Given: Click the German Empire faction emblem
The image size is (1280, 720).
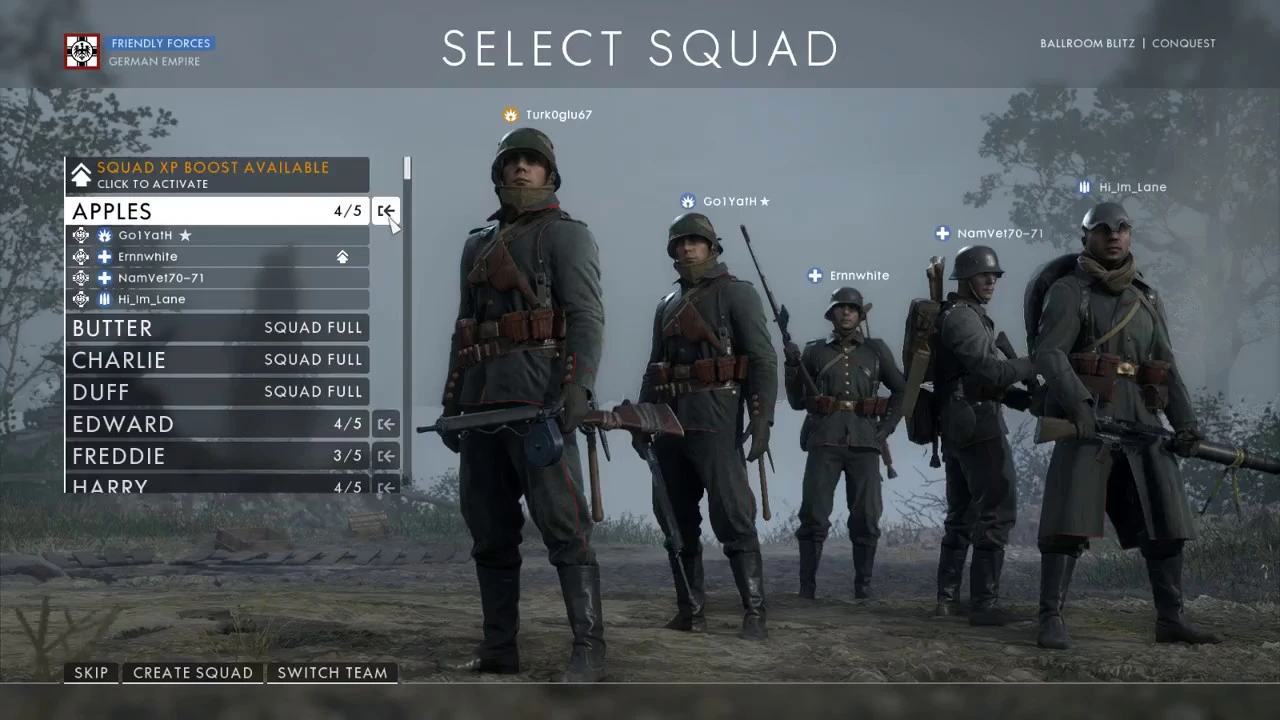Looking at the screenshot, I should 82,52.
